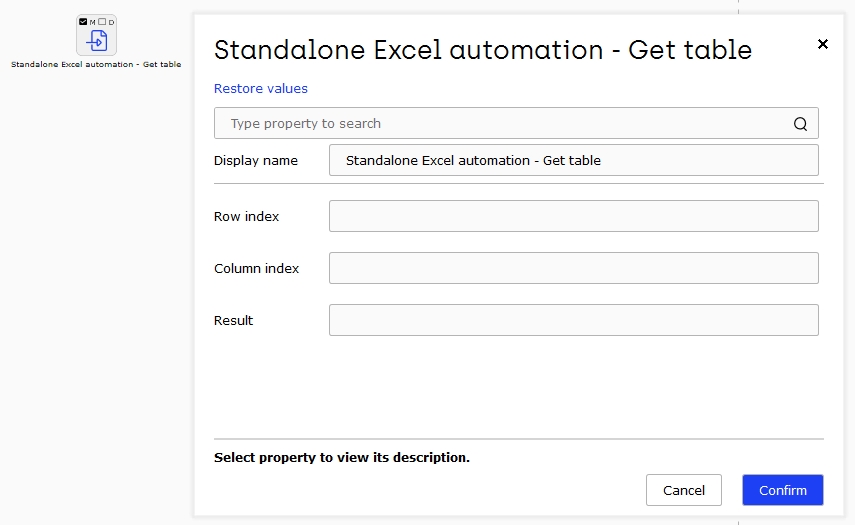The image size is (855, 525).
Task: Toggle the M checkbox on the activity node
Action: 83,22
